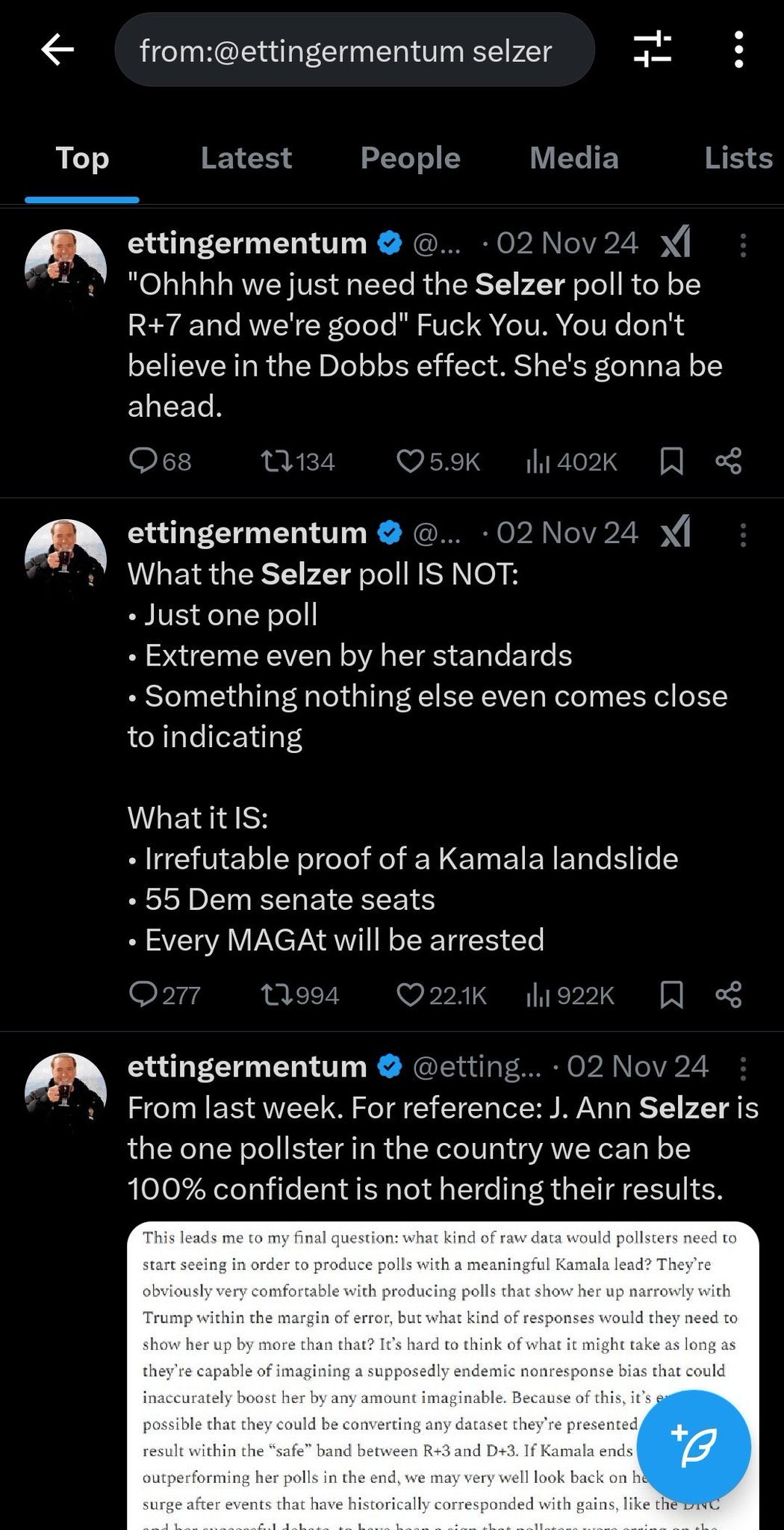Open the Media tab
This screenshot has width=784, height=1530.
click(573, 158)
